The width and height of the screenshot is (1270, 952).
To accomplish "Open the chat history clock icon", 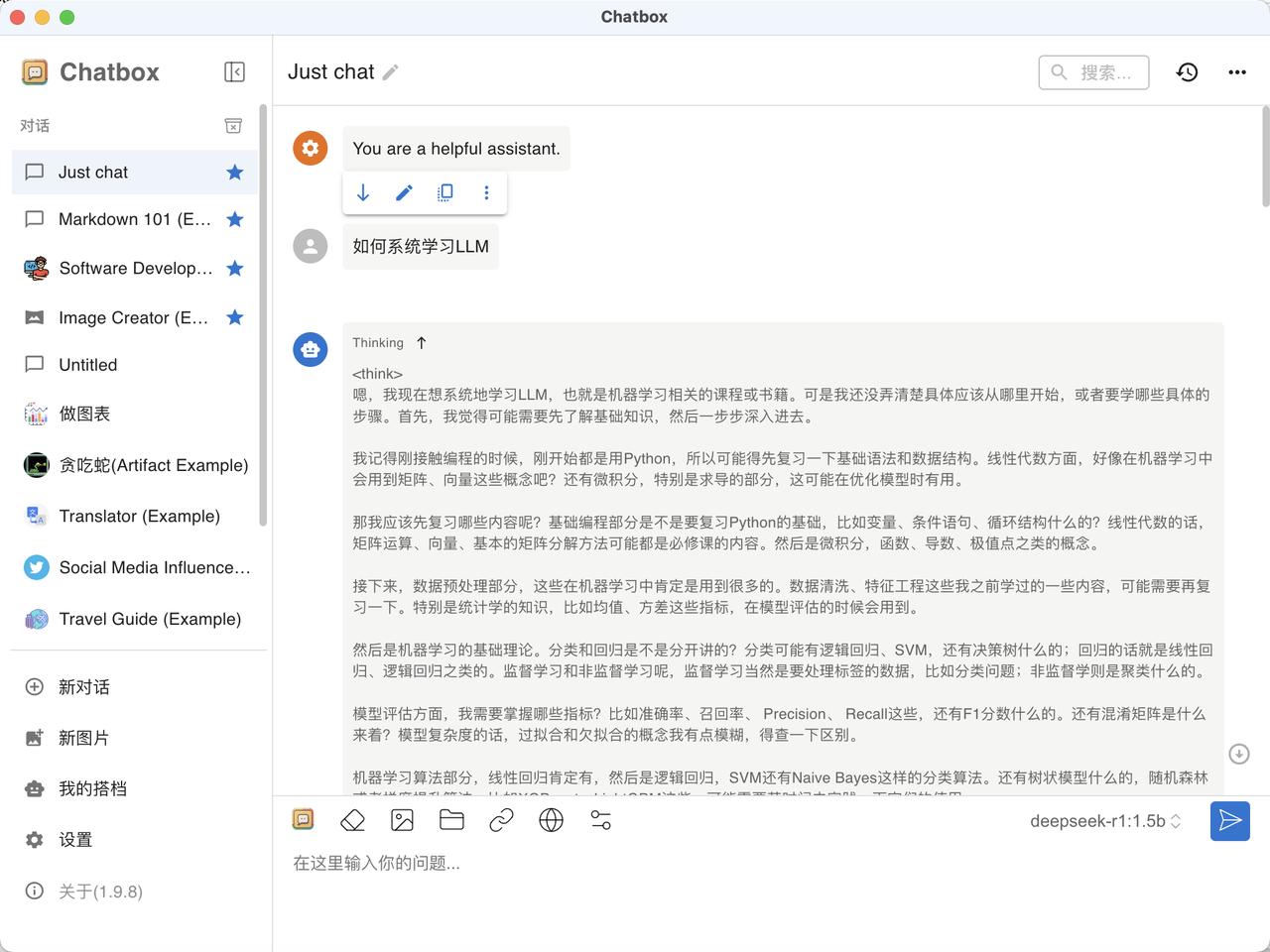I will [1187, 72].
